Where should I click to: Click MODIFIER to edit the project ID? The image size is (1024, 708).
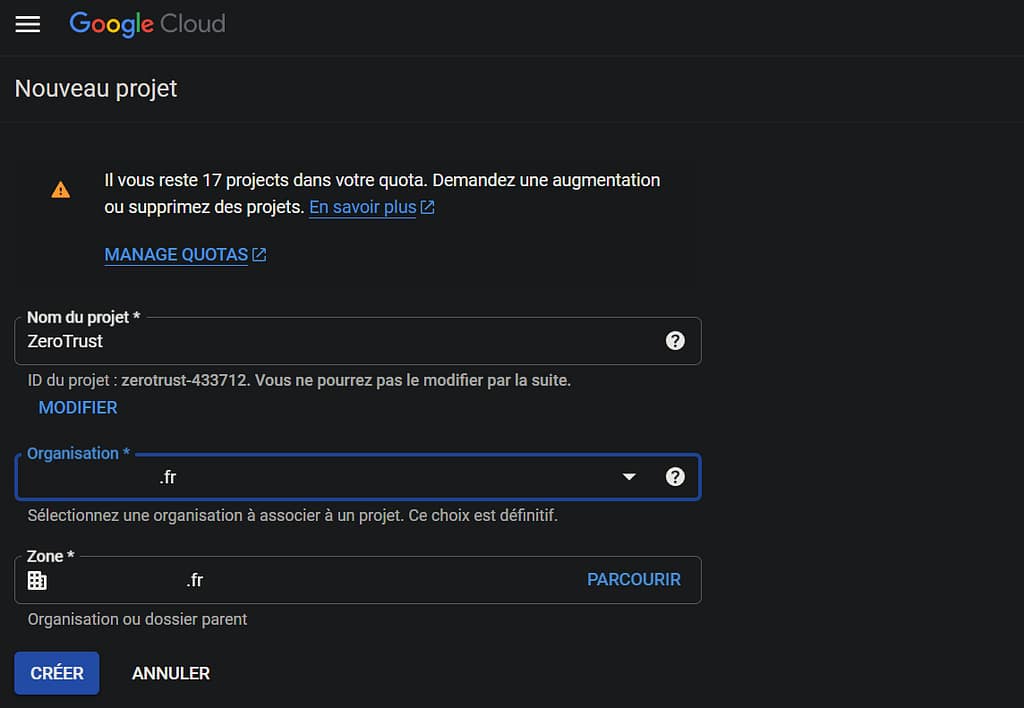[x=78, y=408]
